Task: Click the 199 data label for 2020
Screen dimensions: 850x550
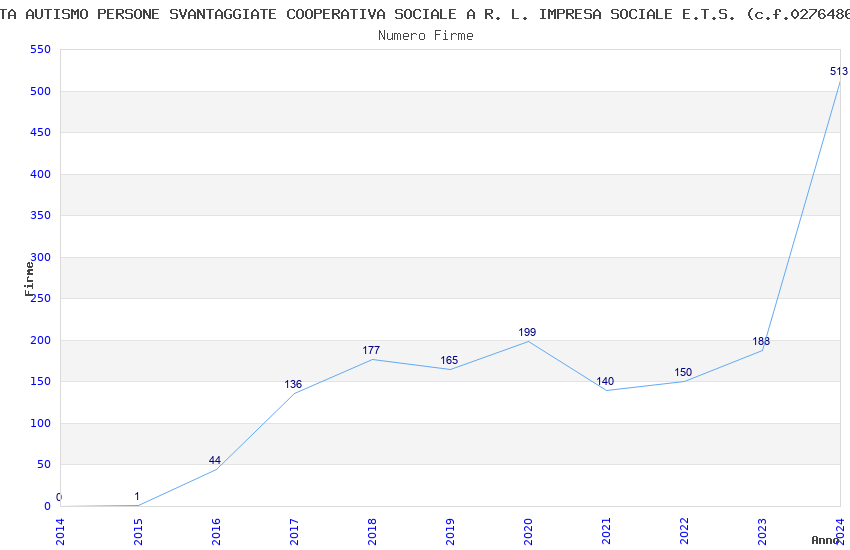Action: [527, 332]
